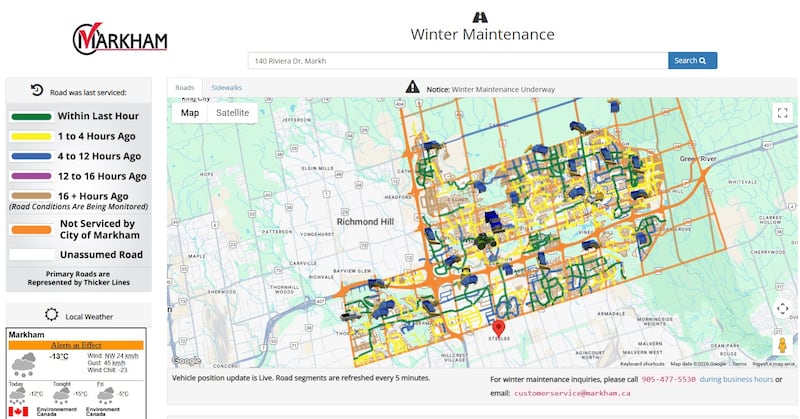The image size is (800, 419).
Task: Click the address search input field
Action: coord(457,61)
